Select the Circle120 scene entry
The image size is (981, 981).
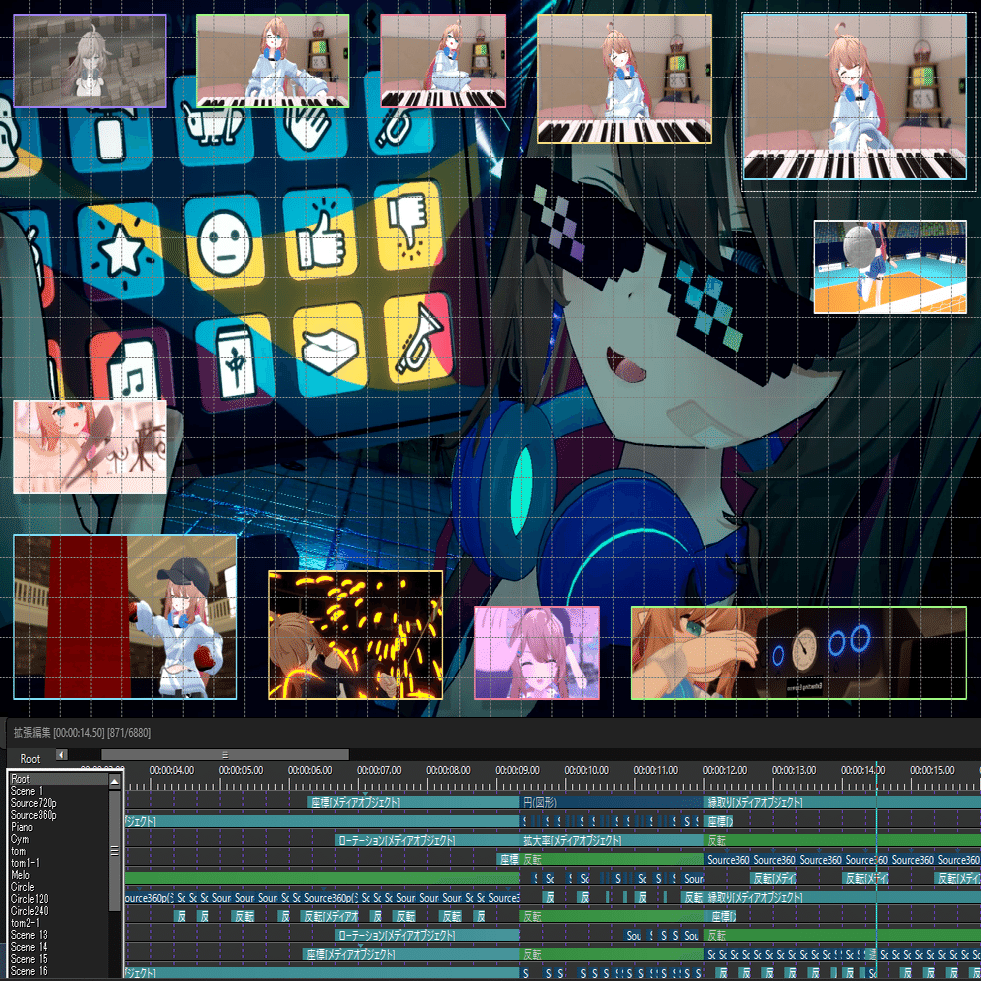pyautogui.click(x=59, y=898)
